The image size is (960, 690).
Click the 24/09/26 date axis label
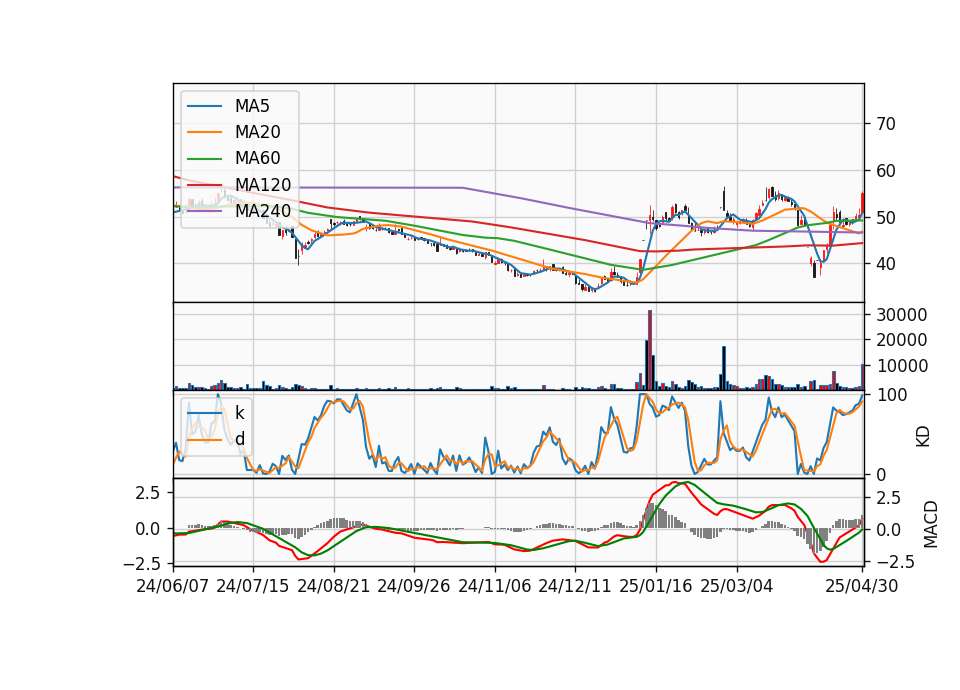click(413, 586)
